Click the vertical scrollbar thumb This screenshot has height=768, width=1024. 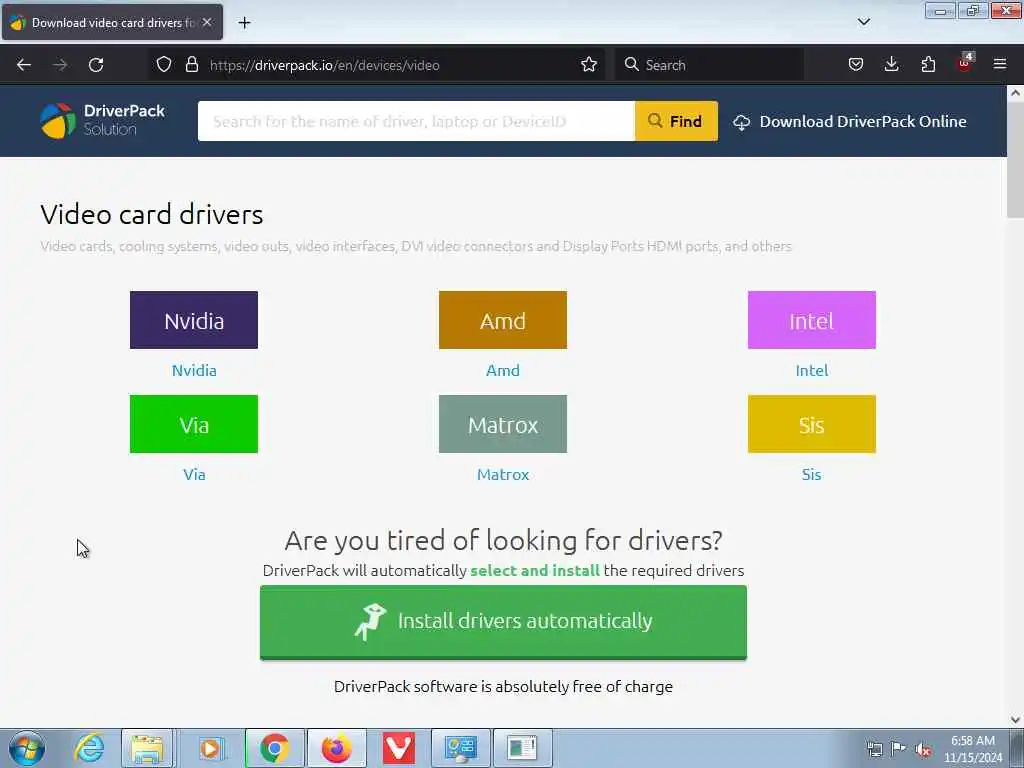(1015, 160)
